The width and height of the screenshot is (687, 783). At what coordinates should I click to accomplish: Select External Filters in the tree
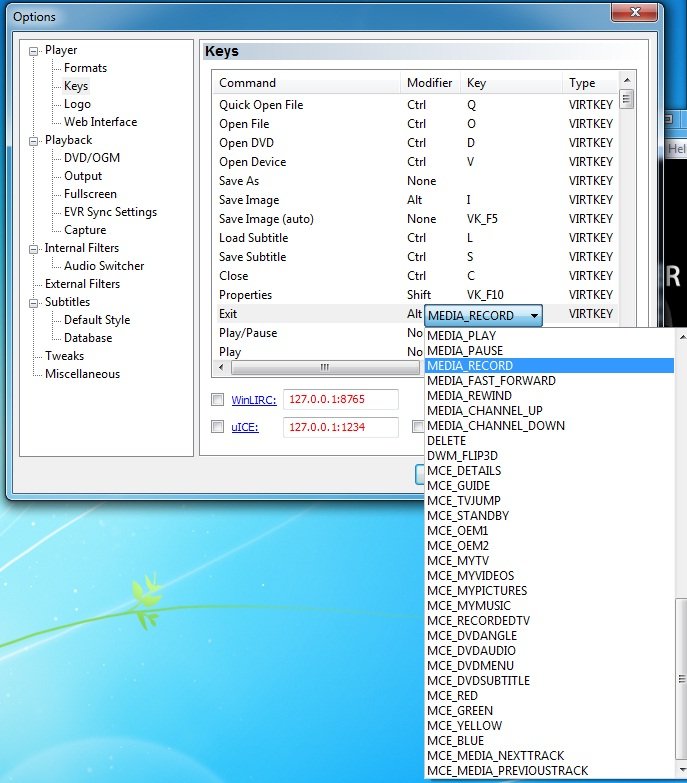[x=82, y=284]
